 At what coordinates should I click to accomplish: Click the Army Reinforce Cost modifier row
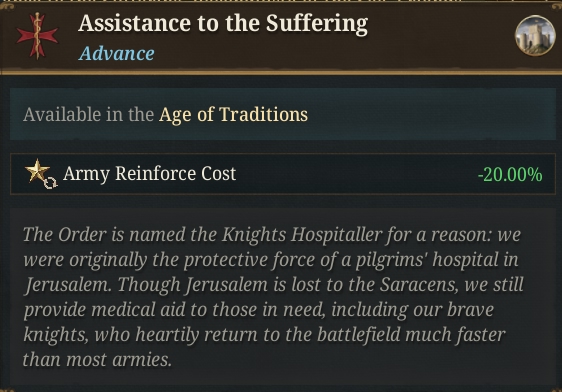(283, 174)
